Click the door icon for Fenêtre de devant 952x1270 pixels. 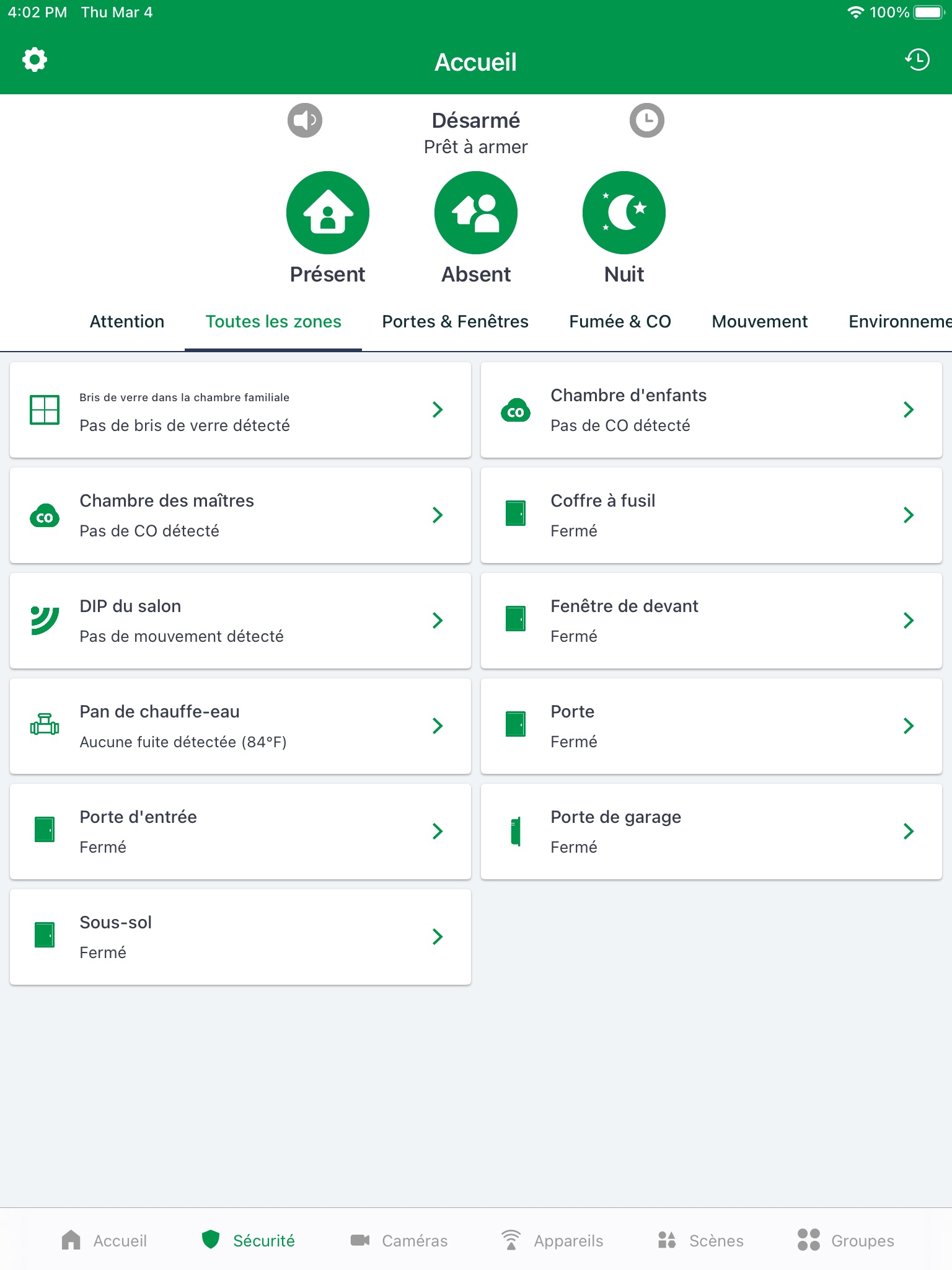516,619
